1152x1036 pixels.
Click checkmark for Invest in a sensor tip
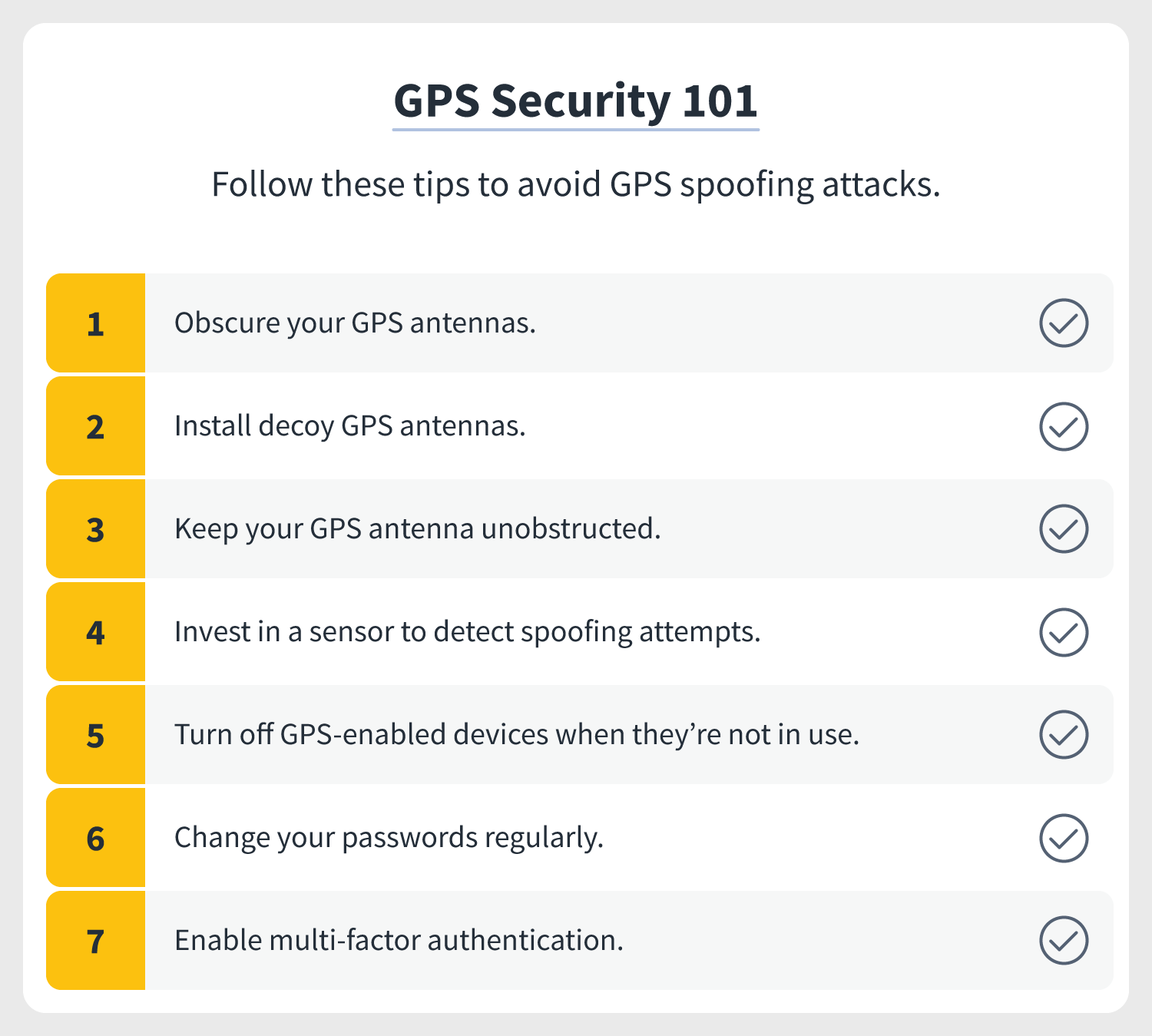coord(1064,632)
